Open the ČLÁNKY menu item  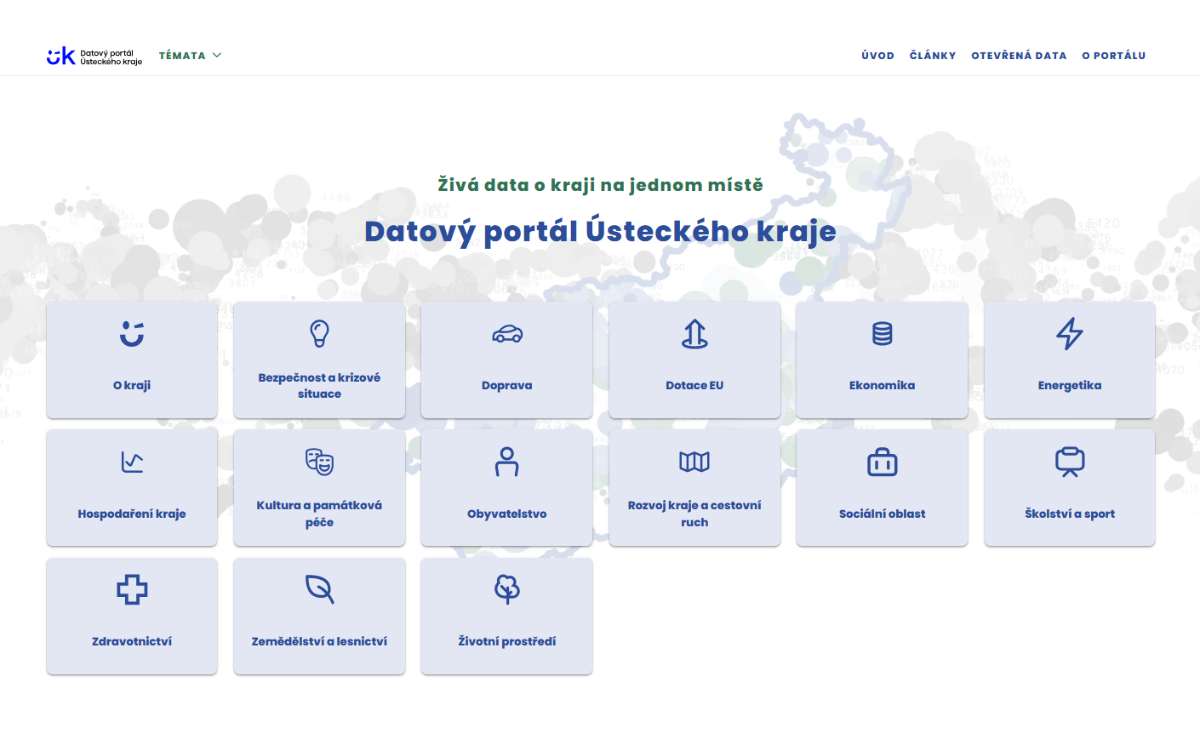click(933, 55)
